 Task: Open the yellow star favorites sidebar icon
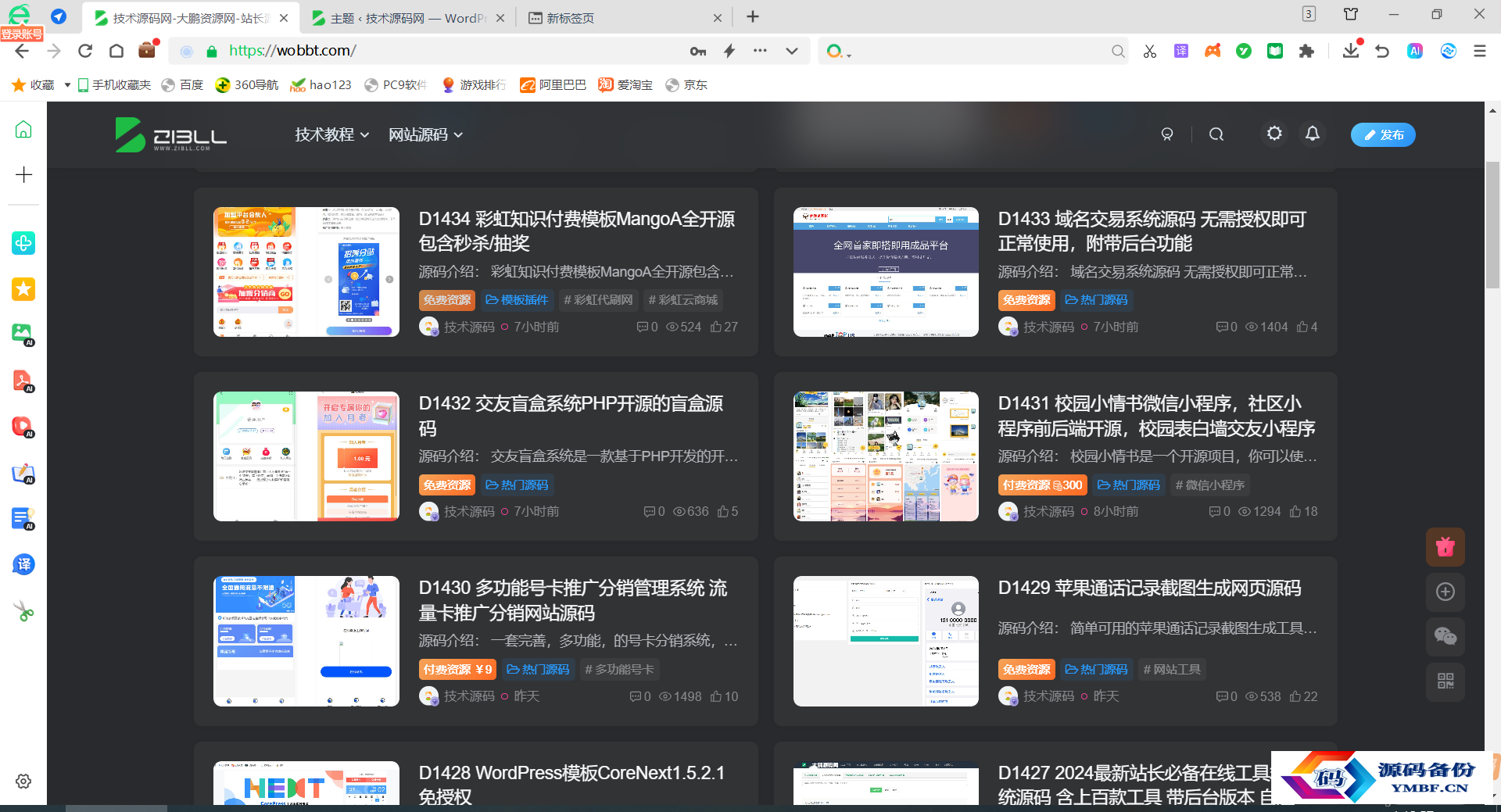23,289
